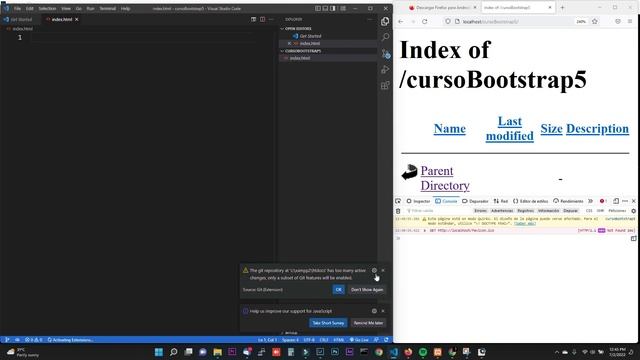Toggle the Advertencias console filter
This screenshot has width=640, height=360.
(502, 211)
